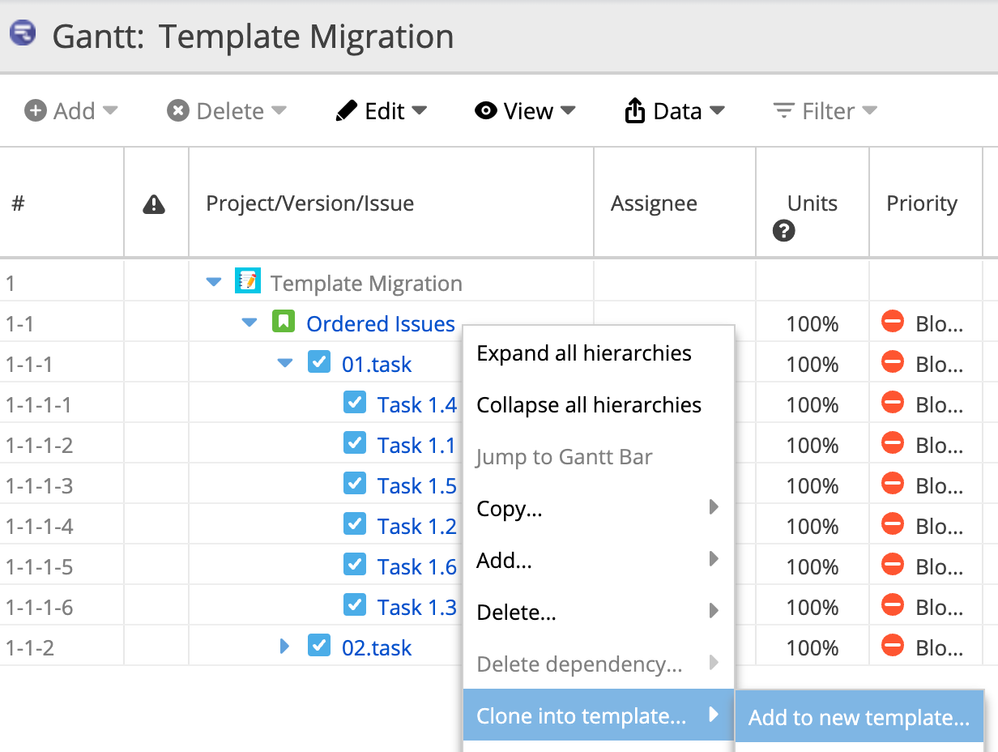Click the blocker priority icon in 02.task row
The height and width of the screenshot is (752, 998).
(x=892, y=645)
